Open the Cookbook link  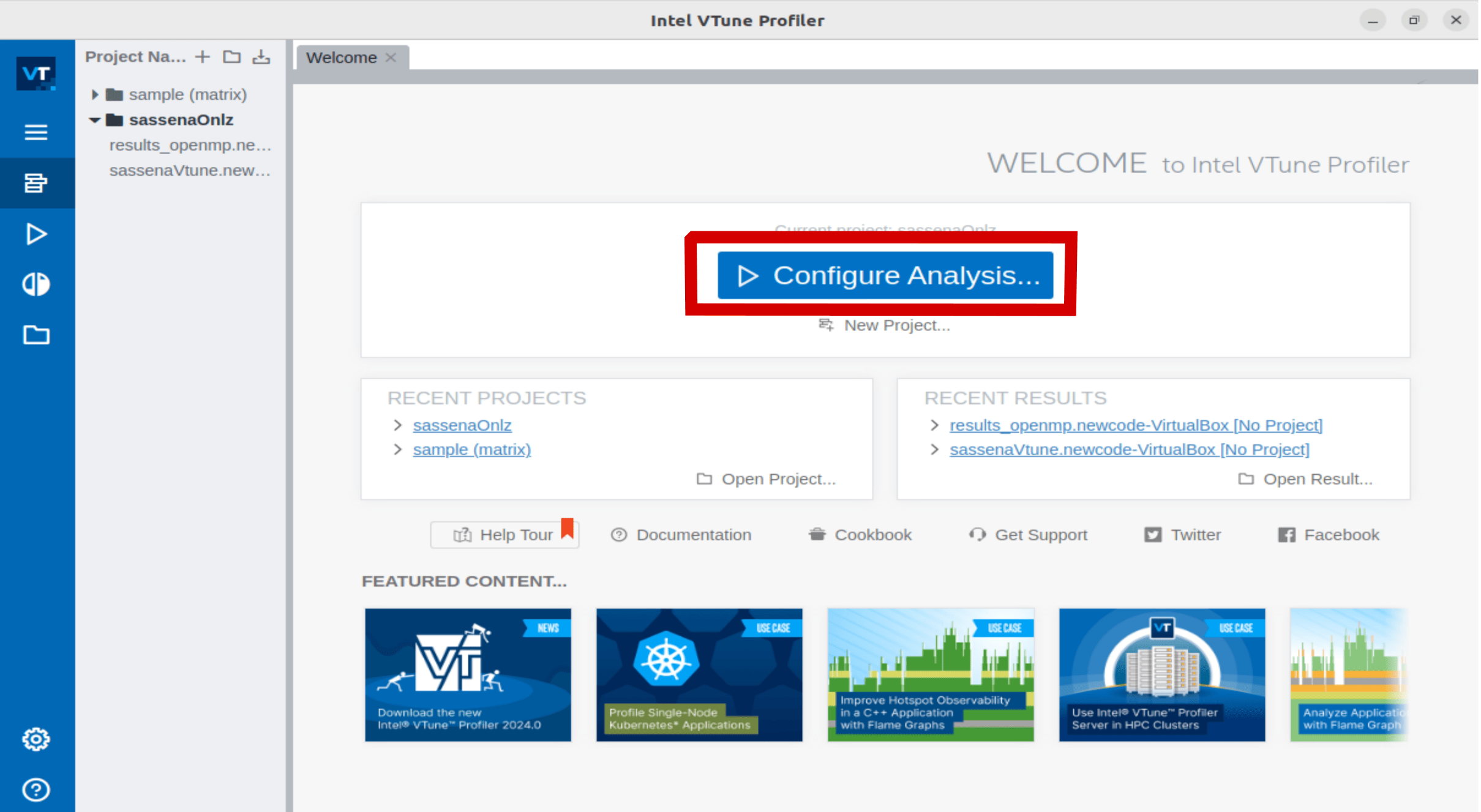point(860,535)
